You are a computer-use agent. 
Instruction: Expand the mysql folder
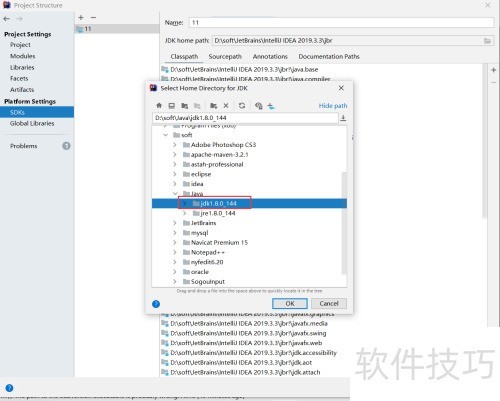pyautogui.click(x=175, y=233)
